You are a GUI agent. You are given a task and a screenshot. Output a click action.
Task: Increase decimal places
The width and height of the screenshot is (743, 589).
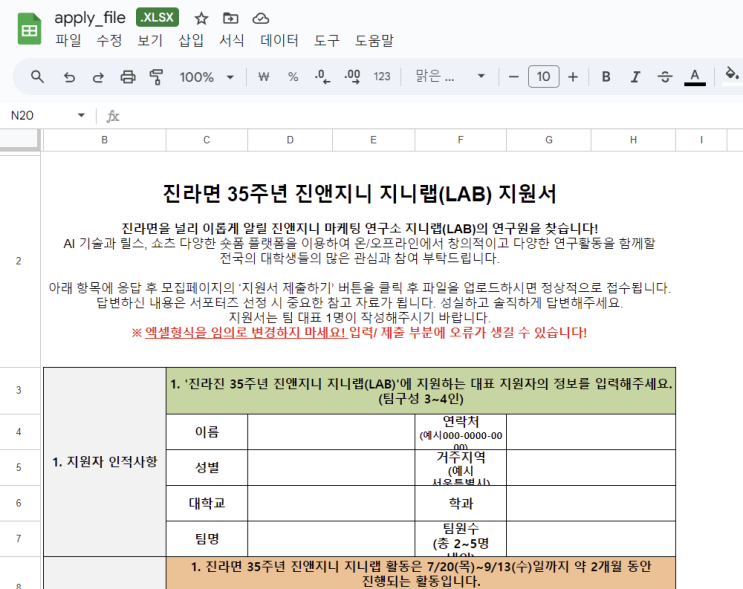click(353, 77)
